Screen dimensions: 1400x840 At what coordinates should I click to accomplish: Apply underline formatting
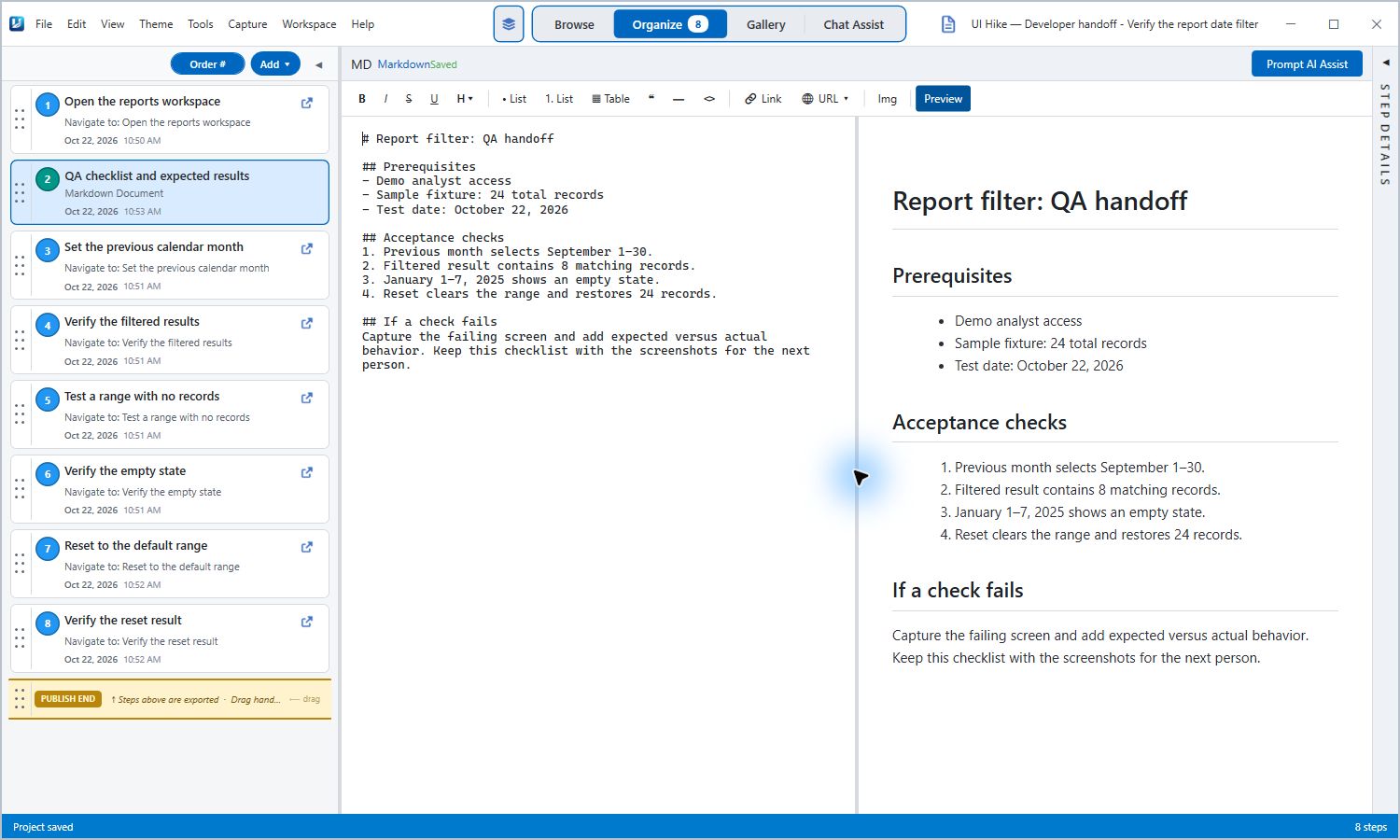pyautogui.click(x=434, y=99)
